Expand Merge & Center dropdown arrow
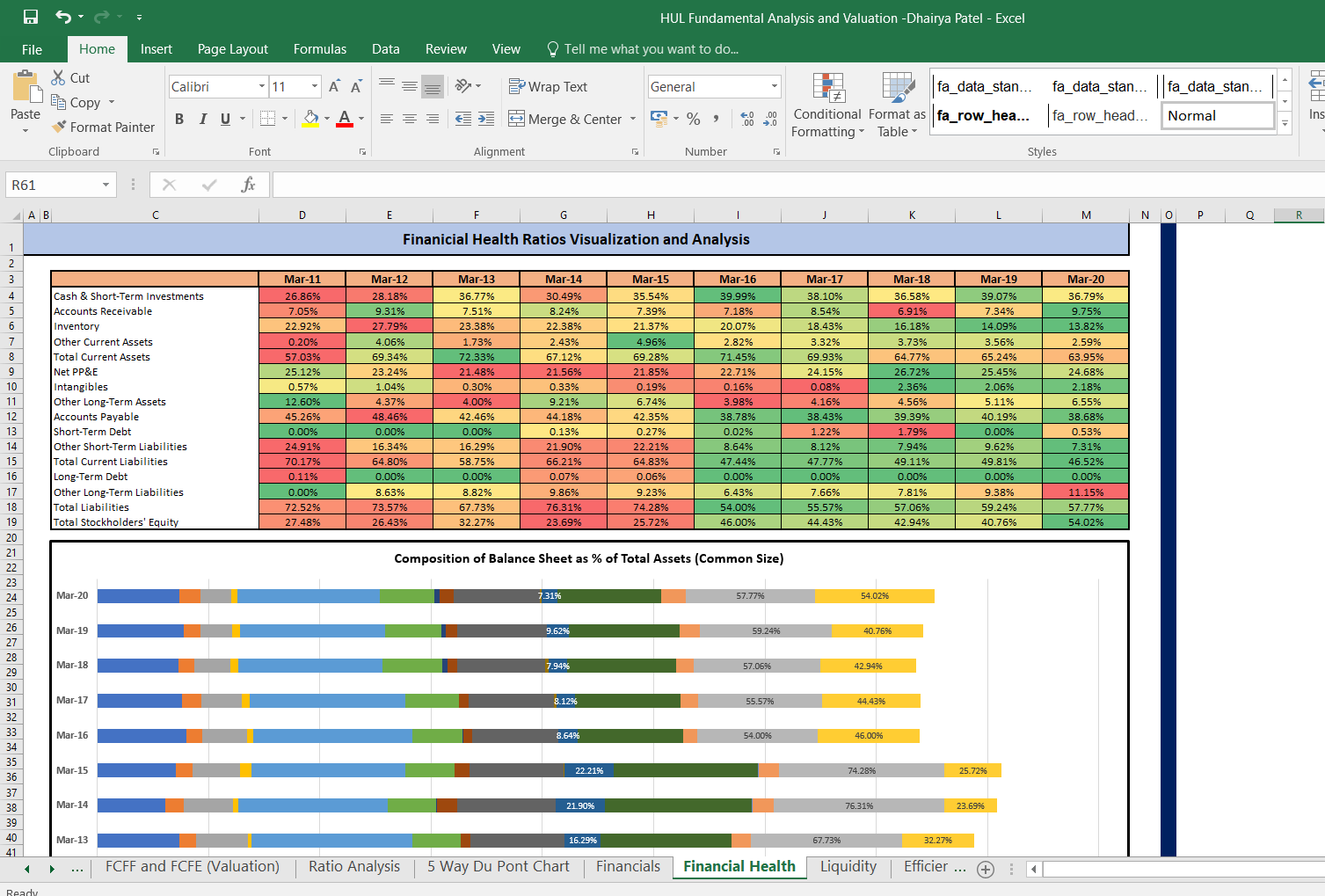1325x896 pixels. point(633,119)
